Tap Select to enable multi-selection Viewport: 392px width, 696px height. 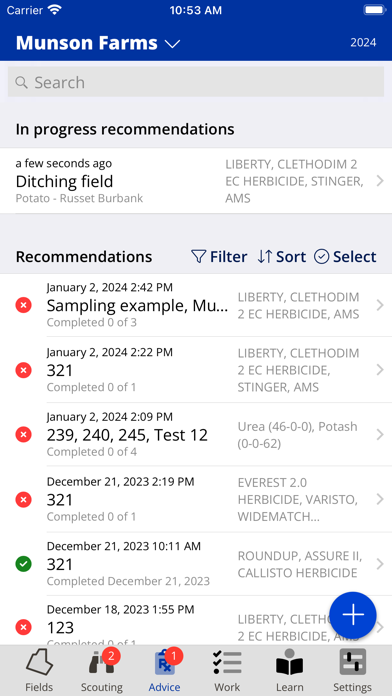pos(345,257)
